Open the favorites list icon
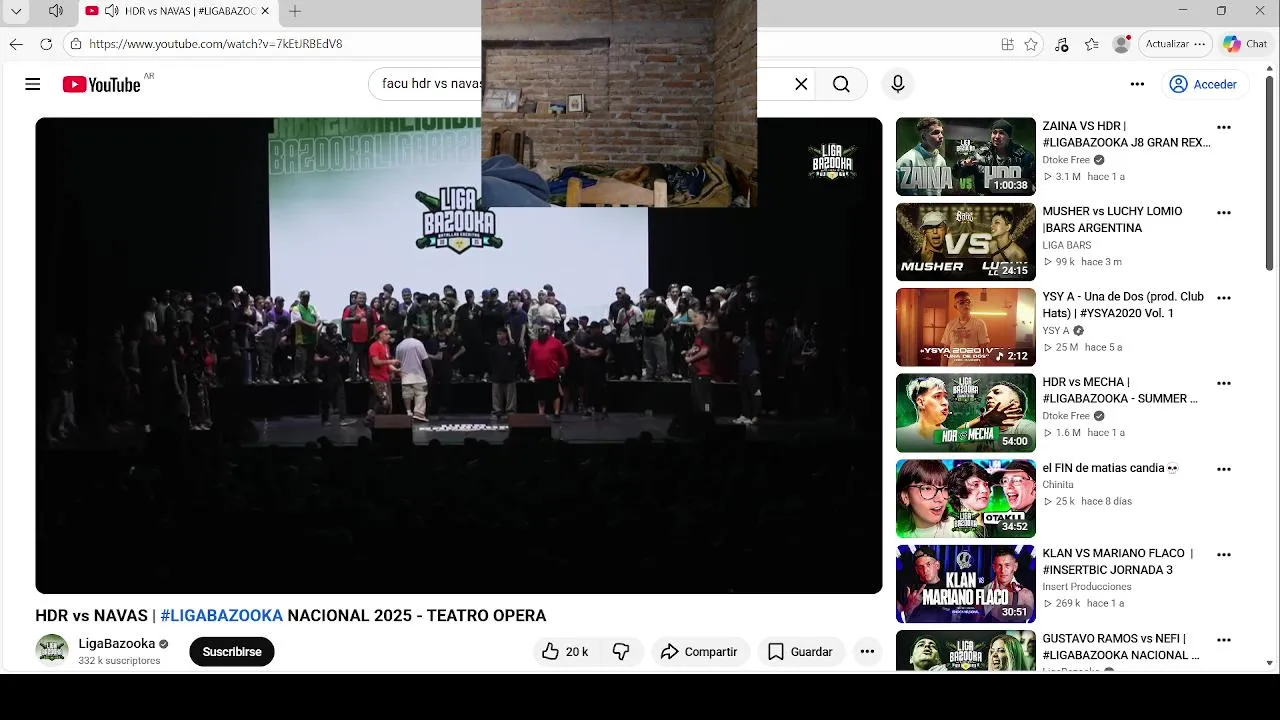The height and width of the screenshot is (720, 1280). pos(1092,44)
